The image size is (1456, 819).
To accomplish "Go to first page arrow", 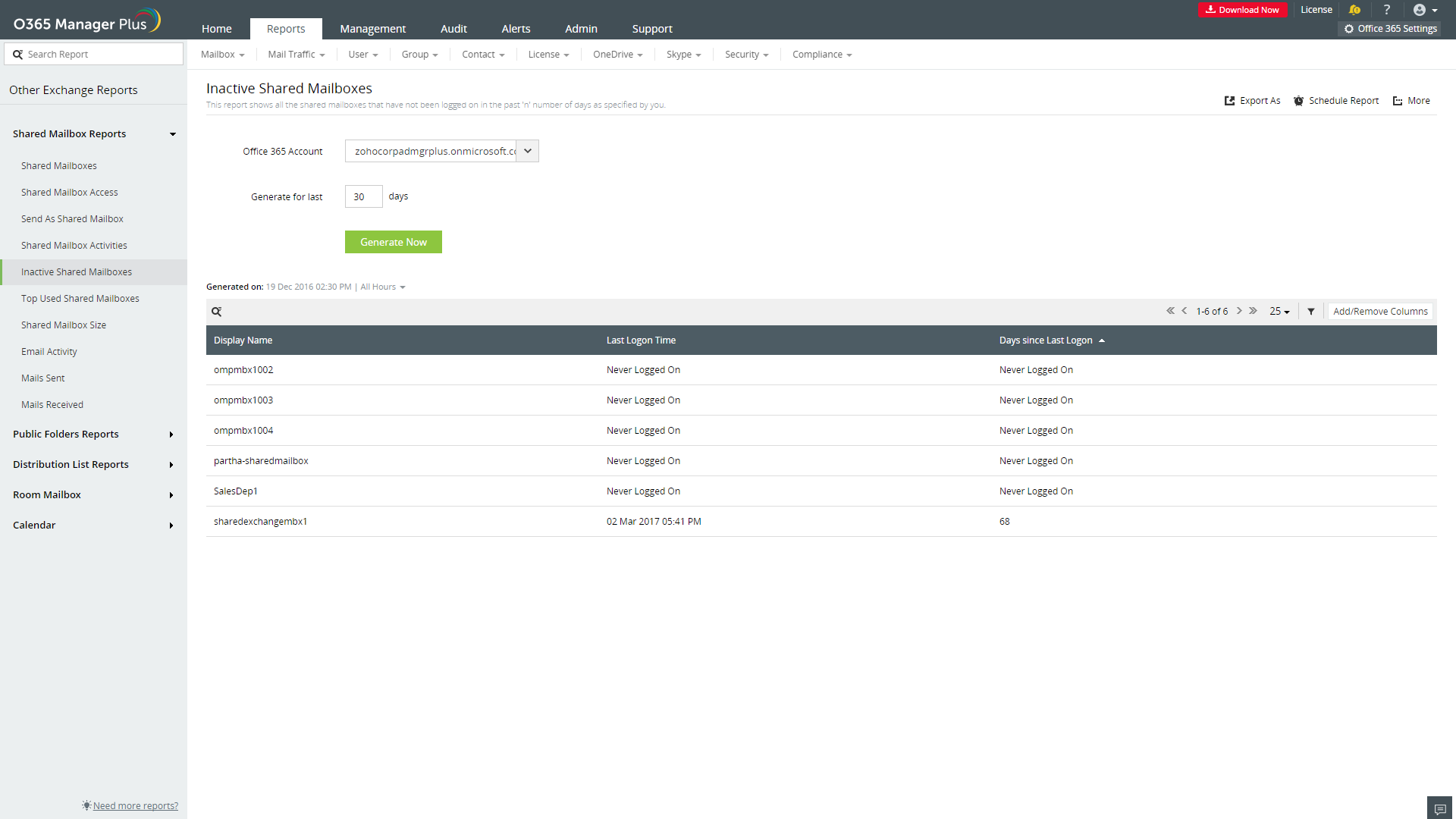I will [1170, 311].
